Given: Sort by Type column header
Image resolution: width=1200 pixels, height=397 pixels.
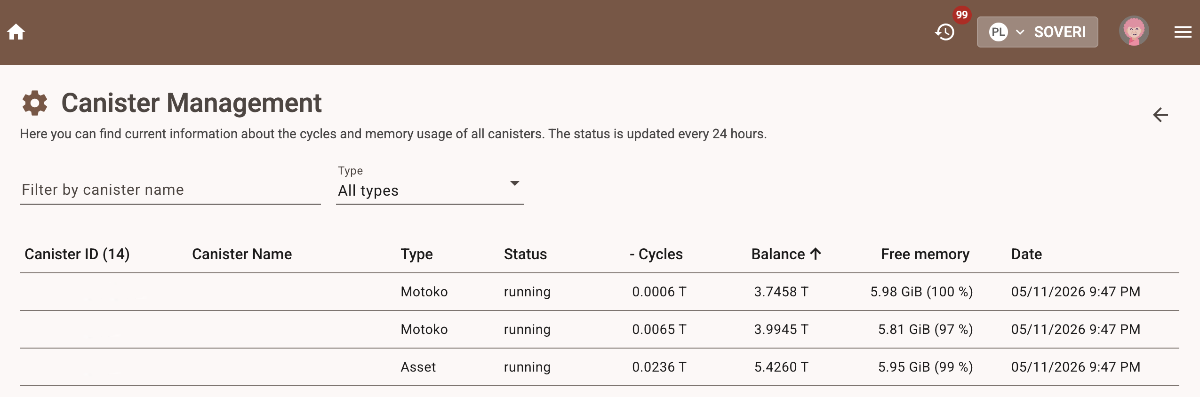Looking at the screenshot, I should pos(417,254).
